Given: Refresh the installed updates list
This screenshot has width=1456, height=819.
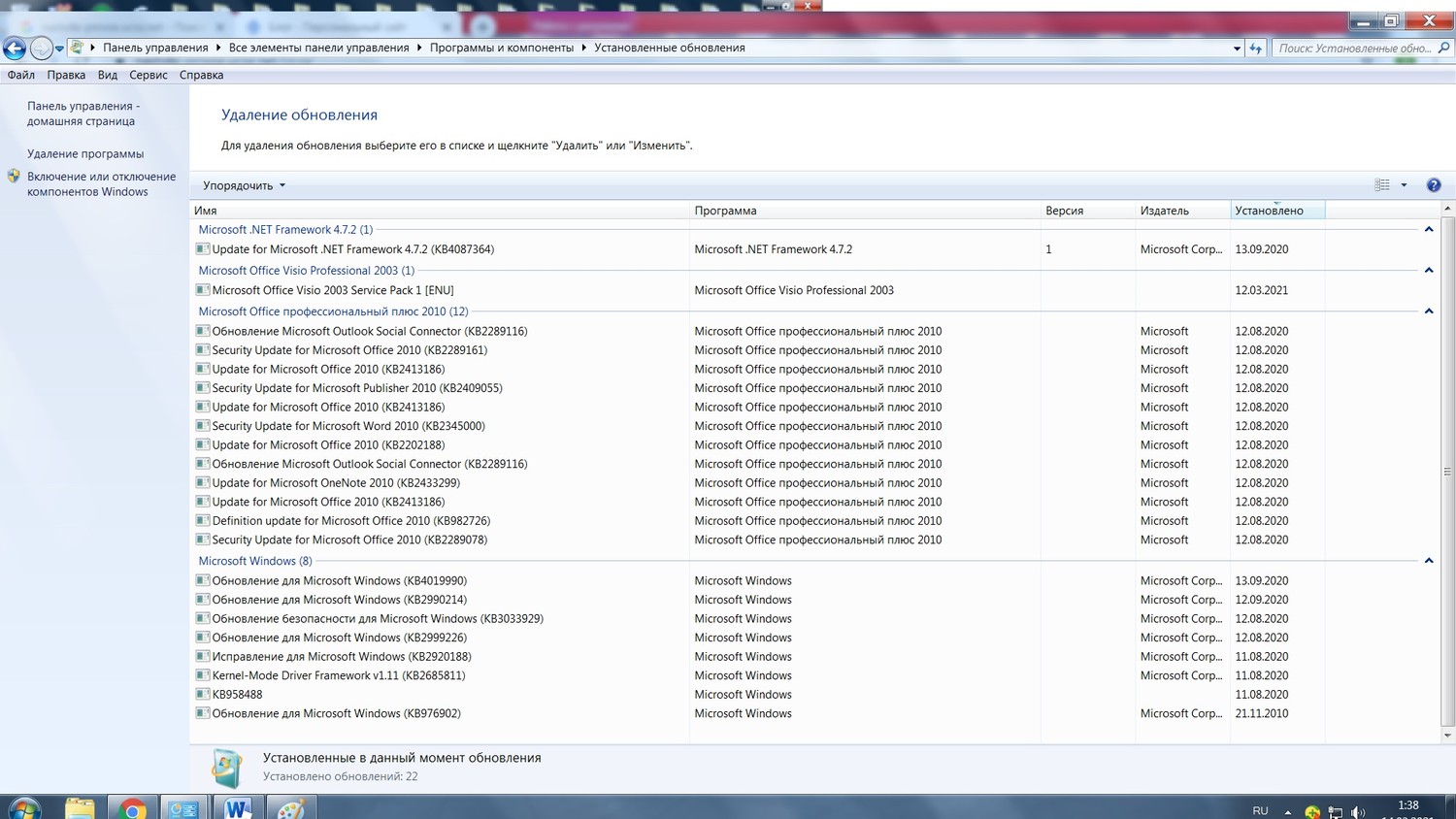Looking at the screenshot, I should tap(1255, 48).
